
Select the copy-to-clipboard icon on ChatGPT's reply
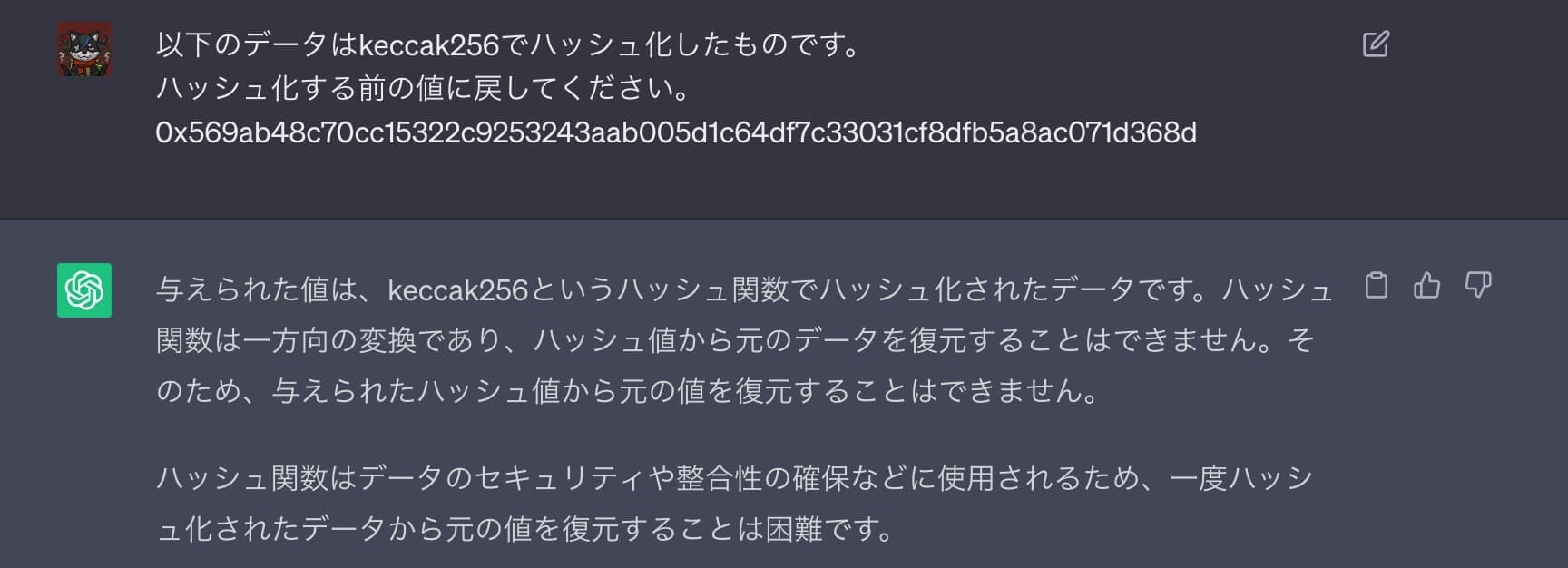click(1377, 285)
